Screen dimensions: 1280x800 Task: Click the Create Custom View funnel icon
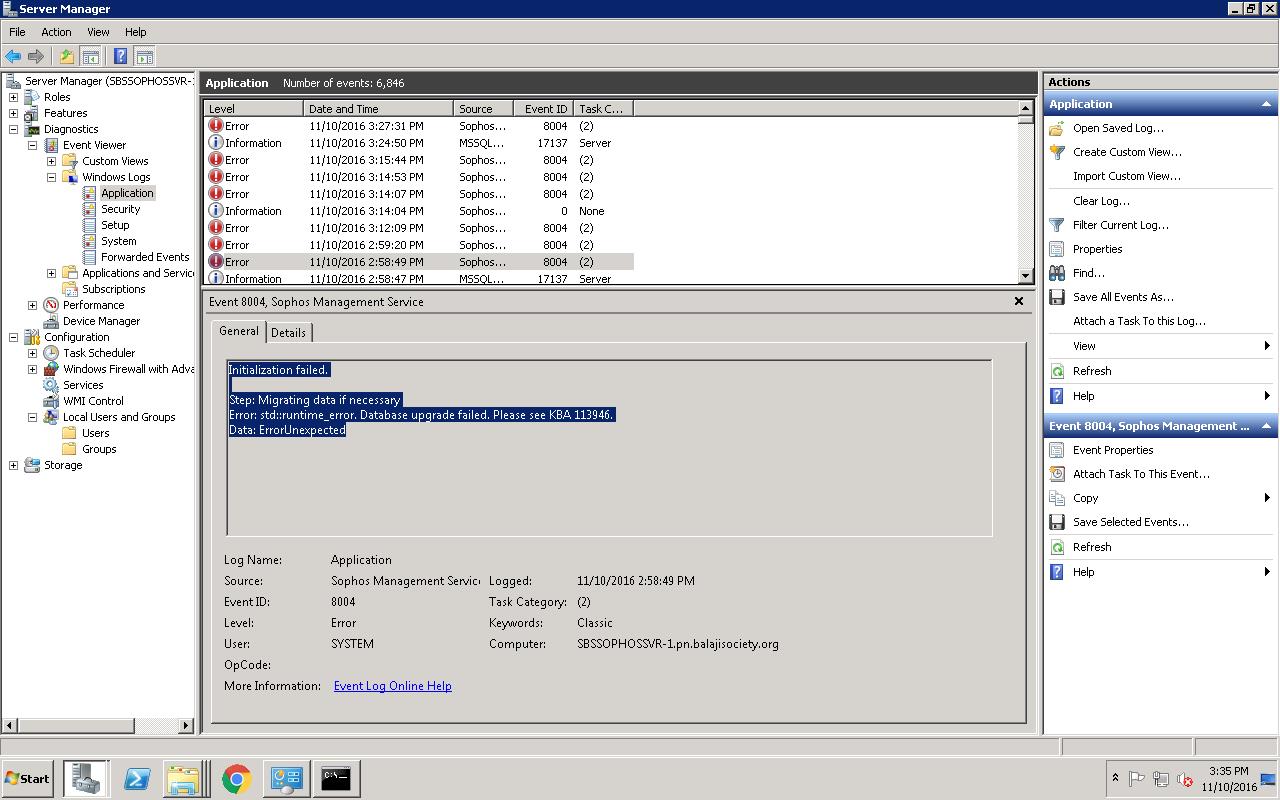(x=1056, y=152)
